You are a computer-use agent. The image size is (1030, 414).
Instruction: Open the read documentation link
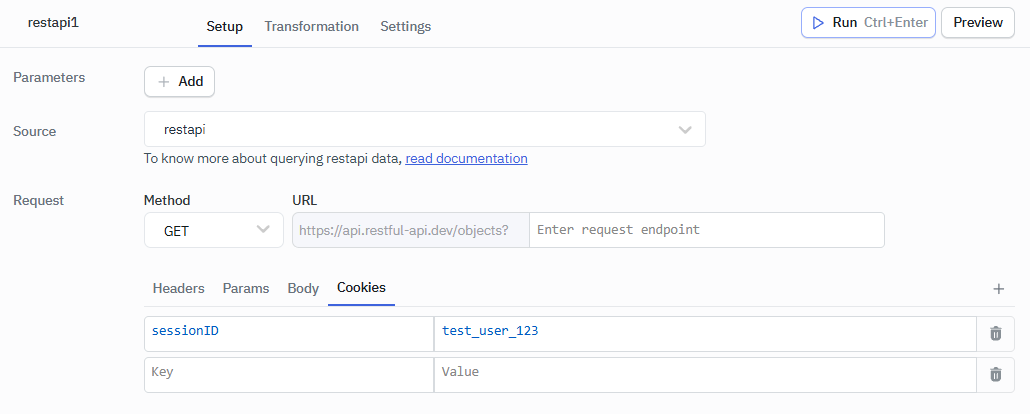click(466, 158)
